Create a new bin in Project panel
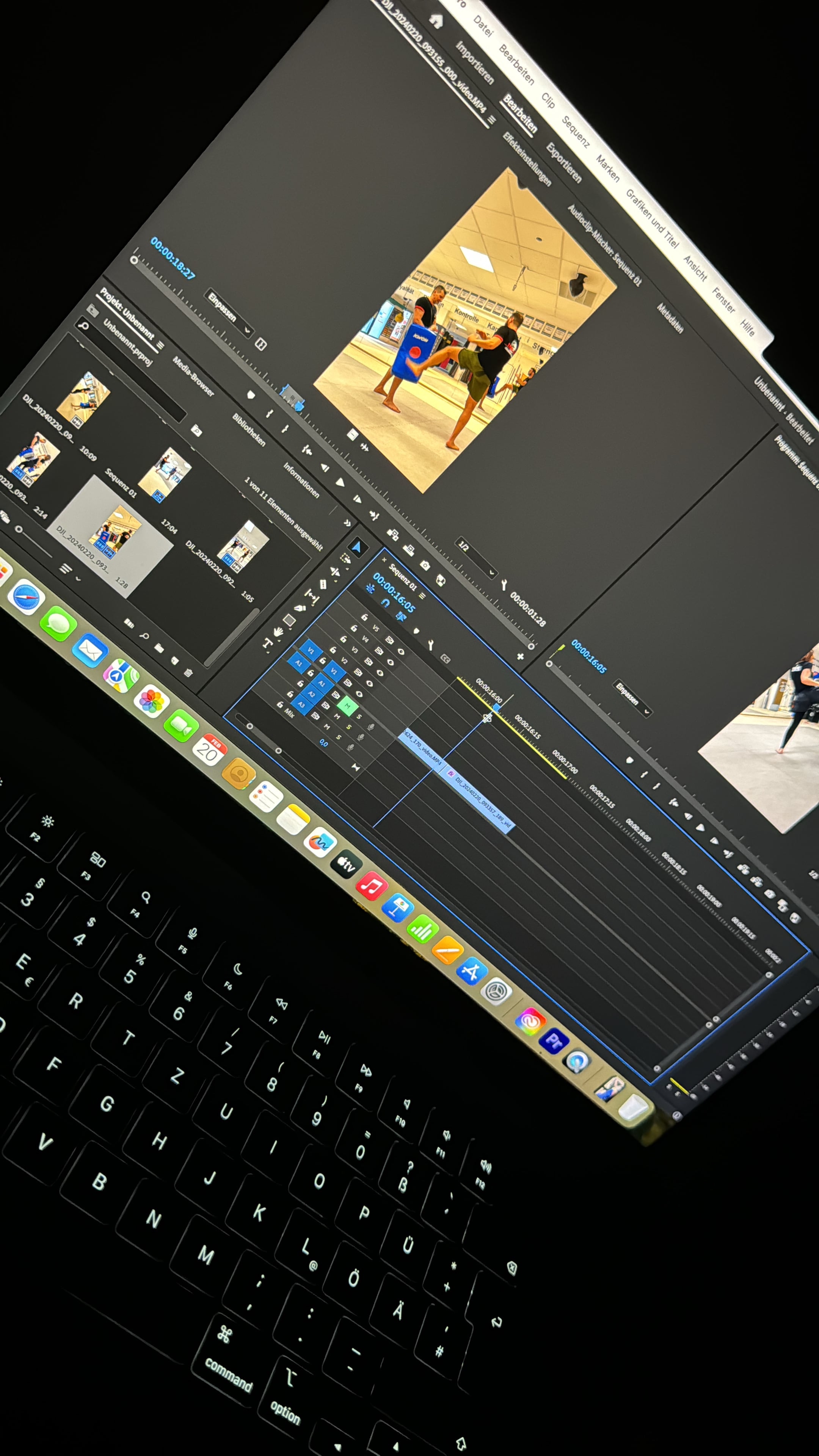819x1456 pixels. click(x=159, y=648)
